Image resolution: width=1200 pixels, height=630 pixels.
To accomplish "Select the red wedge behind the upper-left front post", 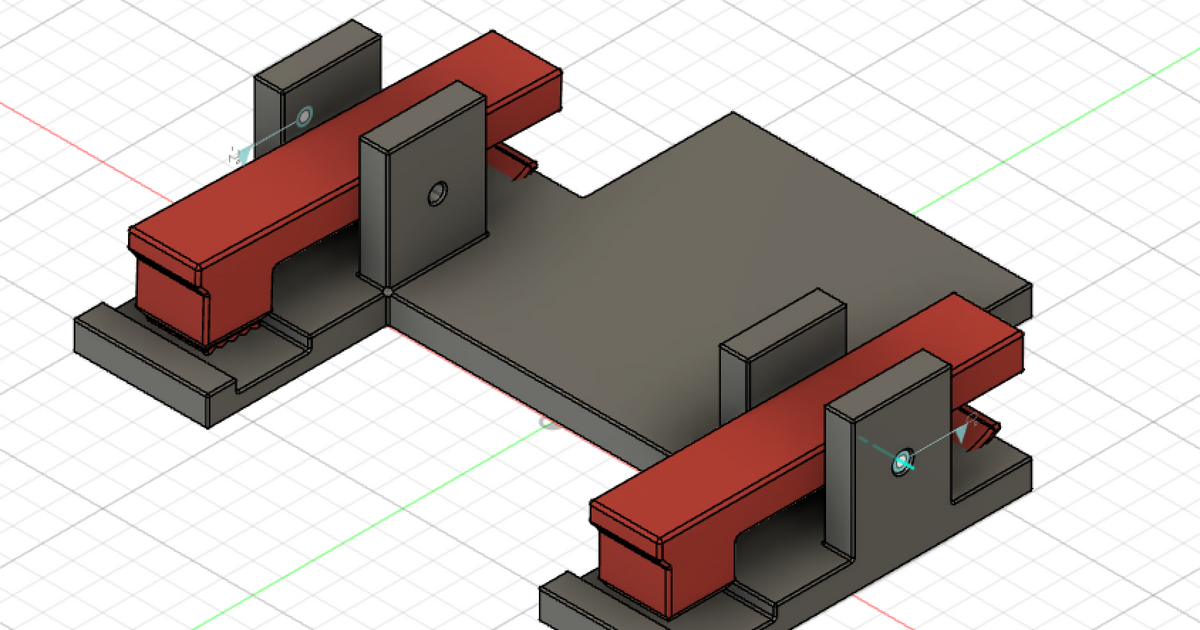I will tap(516, 163).
